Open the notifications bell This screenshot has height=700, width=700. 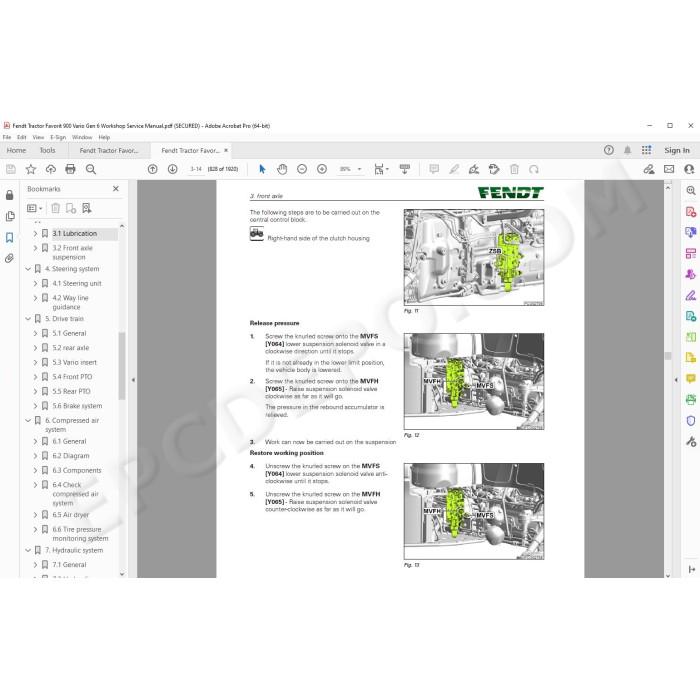[x=627, y=150]
